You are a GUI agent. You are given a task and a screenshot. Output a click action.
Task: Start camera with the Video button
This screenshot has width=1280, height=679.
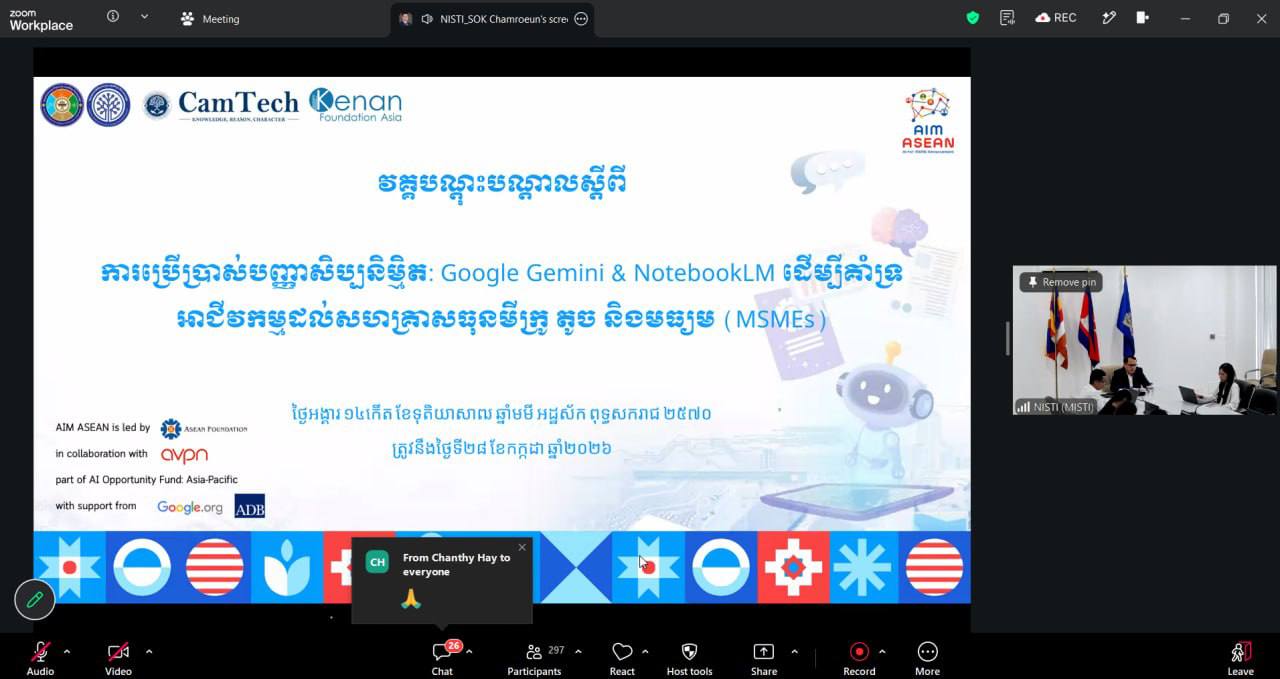pos(118,658)
